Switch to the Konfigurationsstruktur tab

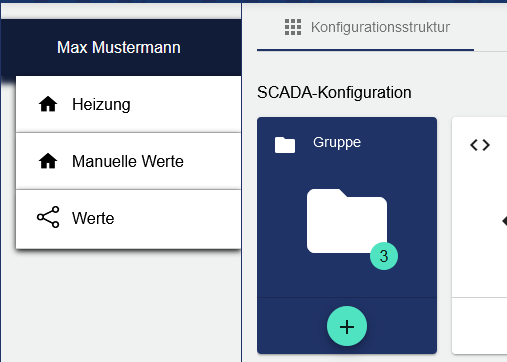point(366,28)
